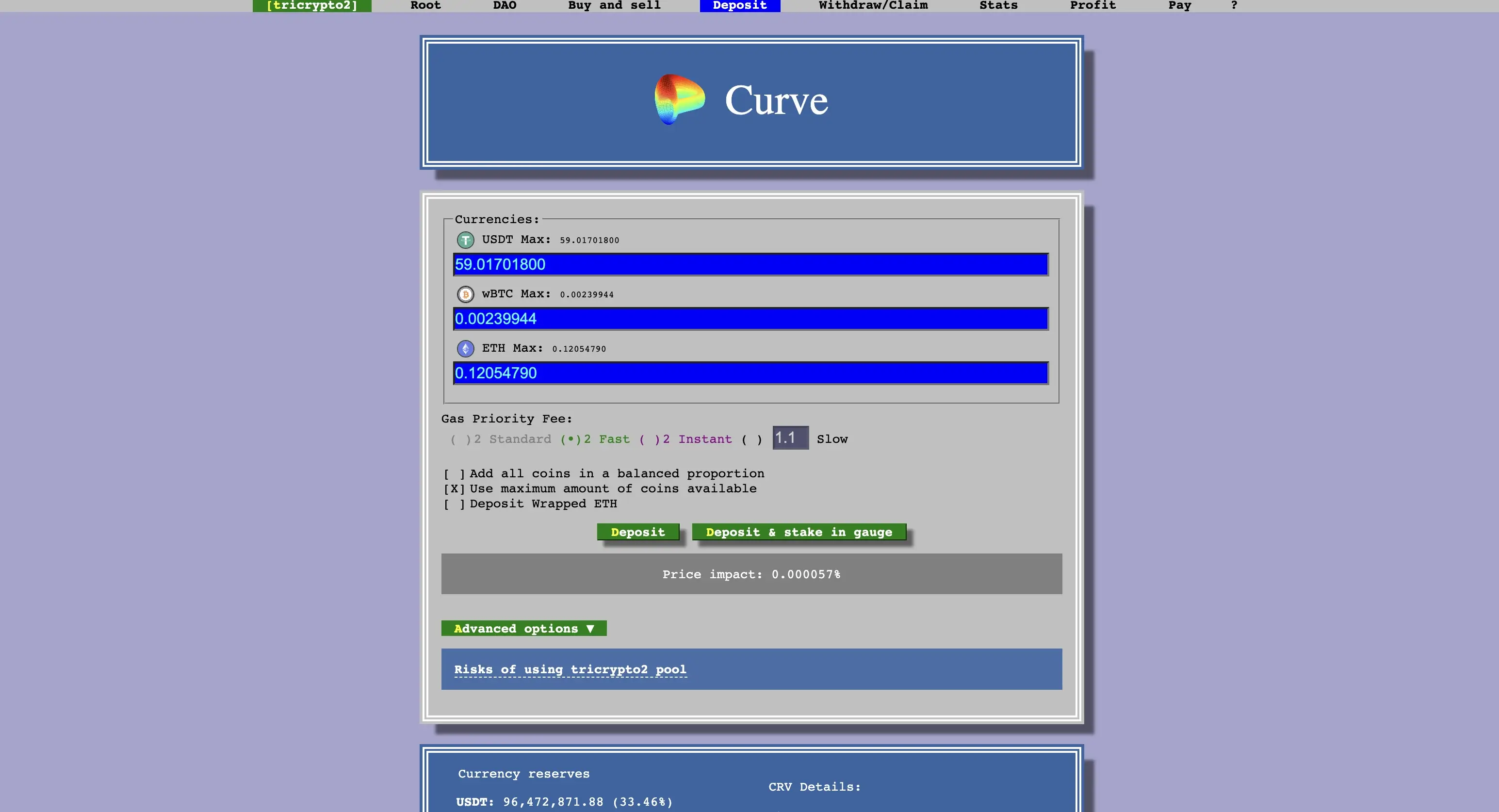1499x812 pixels.
Task: Click the USDT Tether coin icon
Action: 465,240
